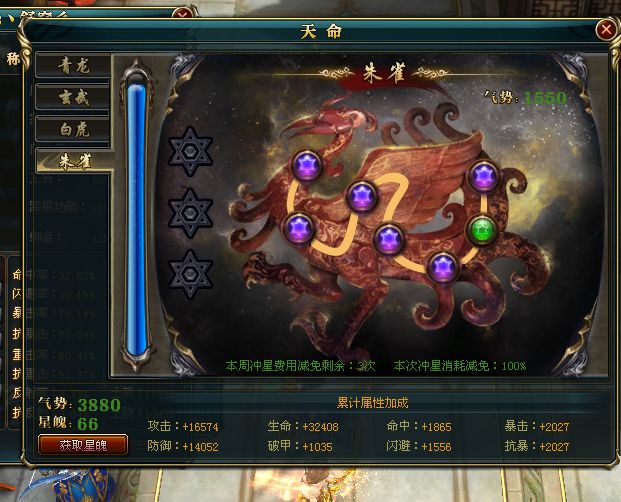Click the bottom hexagram star slot
The width and height of the screenshot is (621, 502).
[190, 274]
